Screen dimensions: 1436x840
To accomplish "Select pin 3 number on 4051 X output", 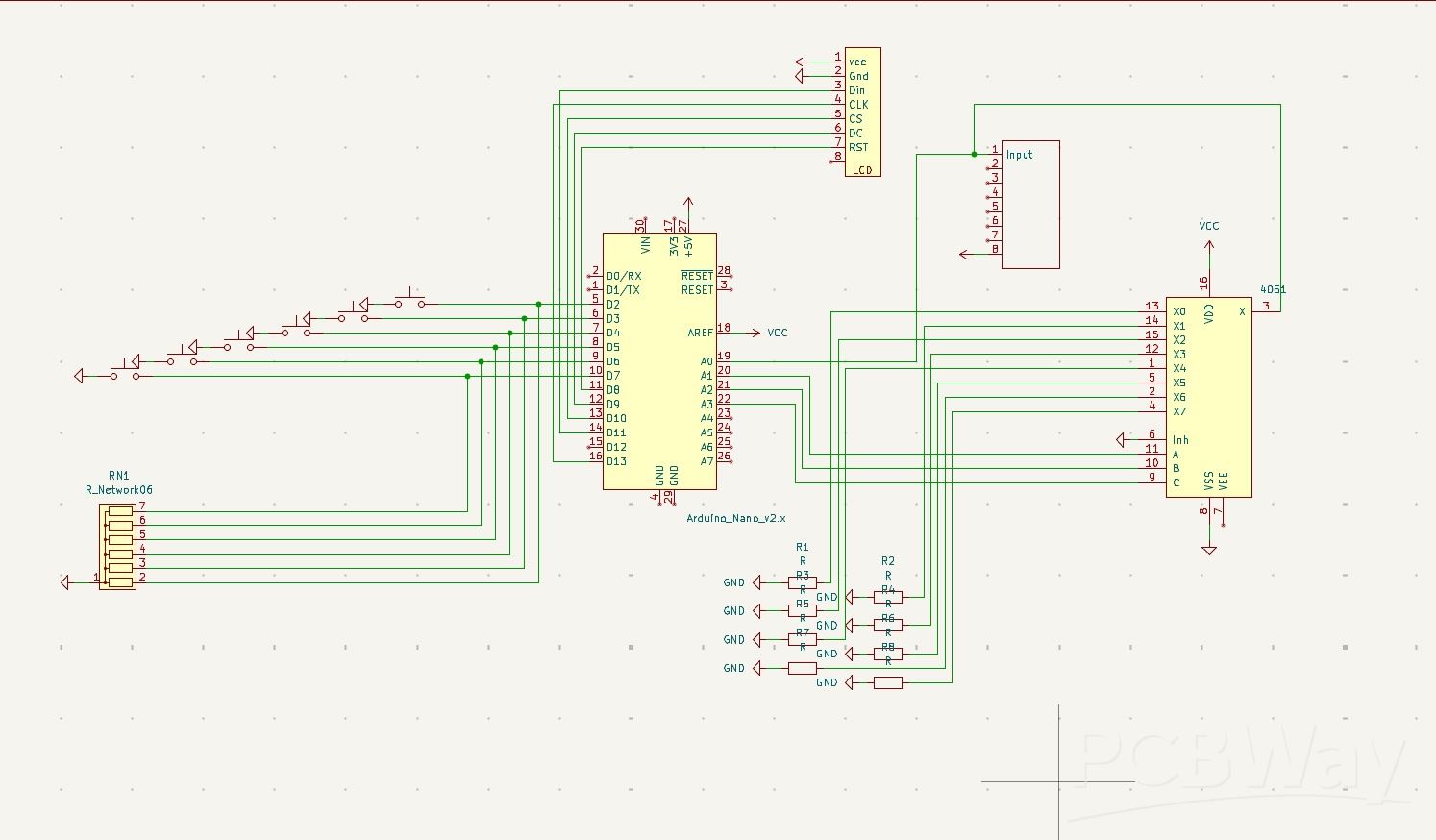I will click(1266, 306).
